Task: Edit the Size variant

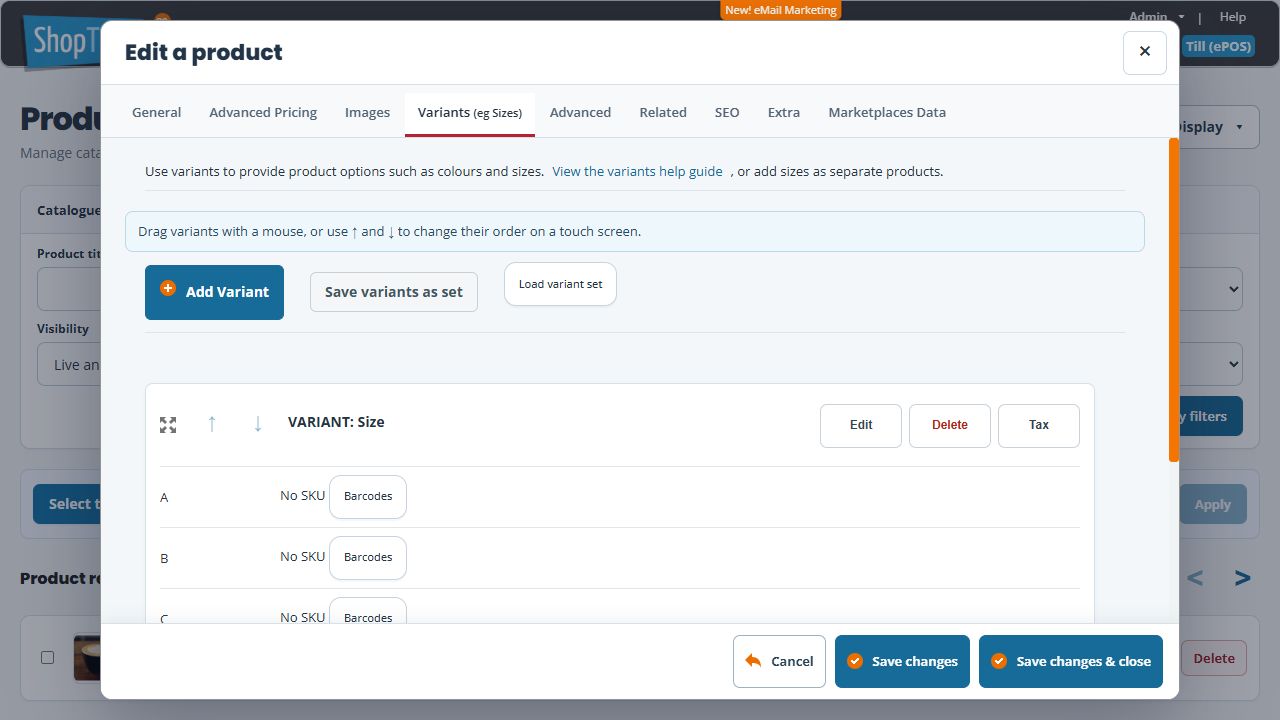Action: [x=861, y=425]
